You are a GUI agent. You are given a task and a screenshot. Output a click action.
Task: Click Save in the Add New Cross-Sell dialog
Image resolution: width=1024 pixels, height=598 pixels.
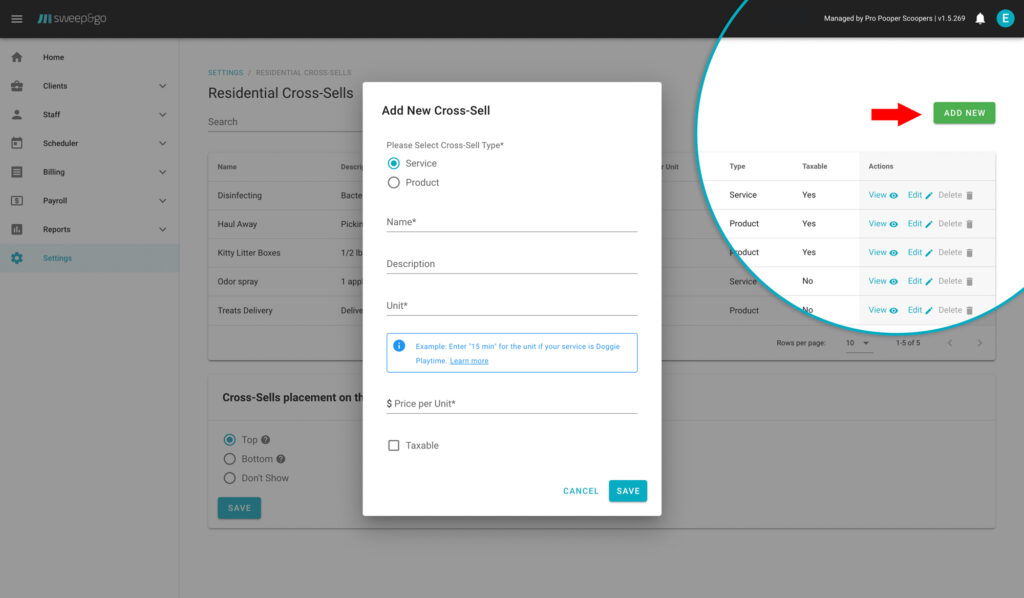[627, 491]
